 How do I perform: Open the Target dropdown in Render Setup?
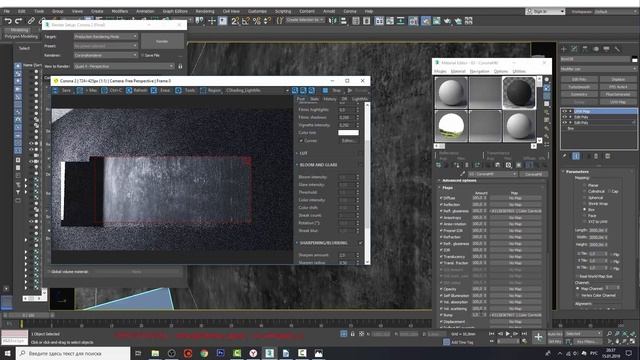(x=106, y=36)
